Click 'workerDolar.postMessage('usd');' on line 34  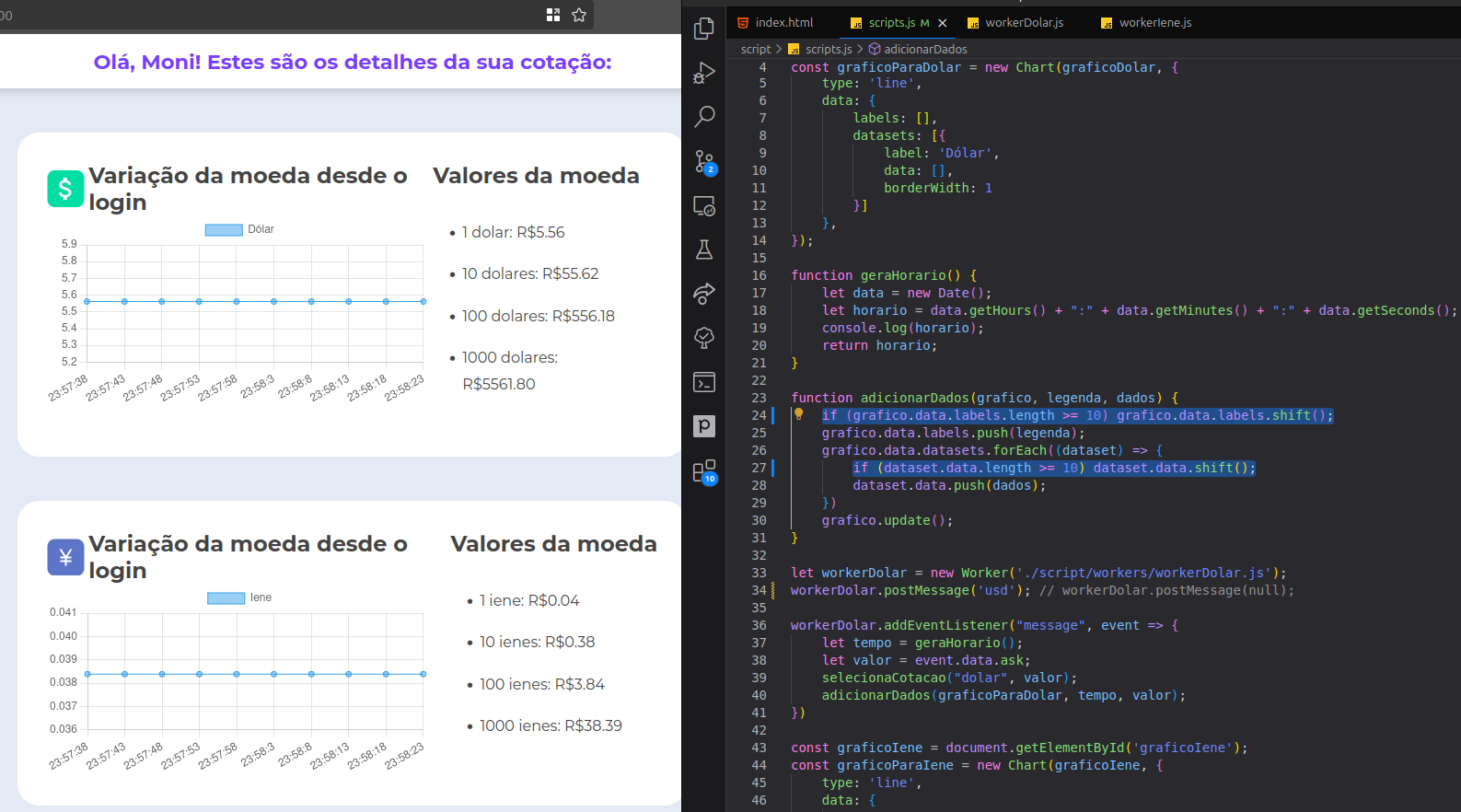pos(910,590)
